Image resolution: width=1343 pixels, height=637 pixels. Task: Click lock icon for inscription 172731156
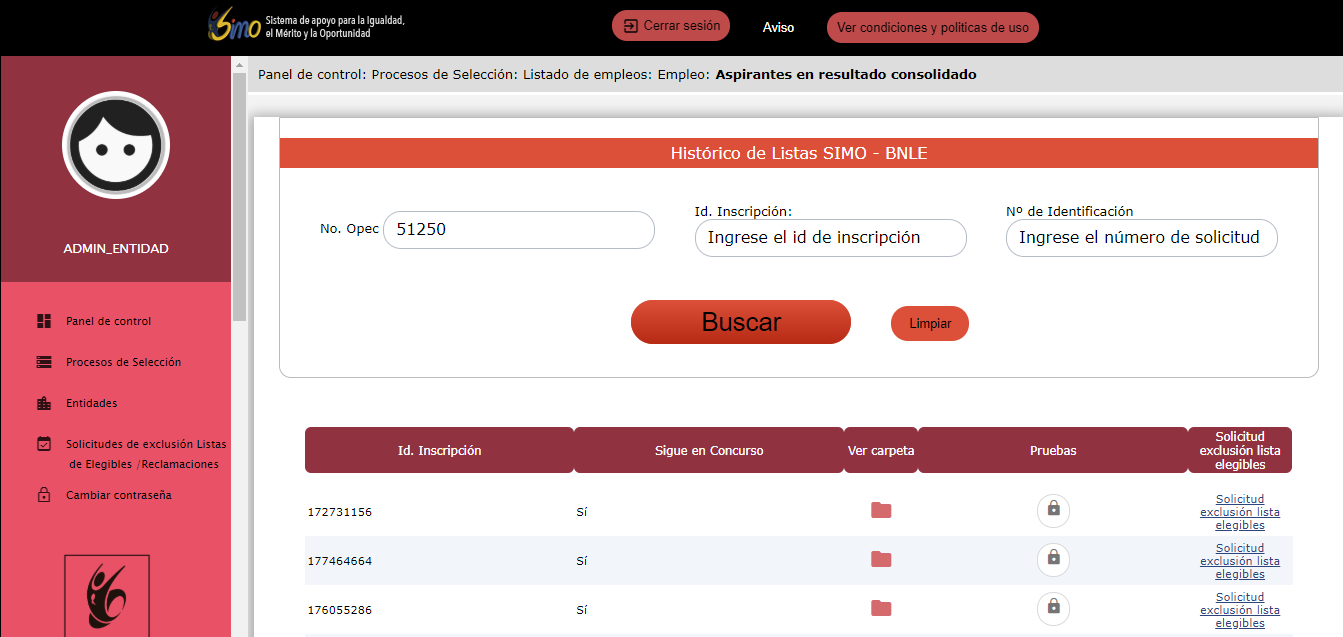click(1053, 510)
